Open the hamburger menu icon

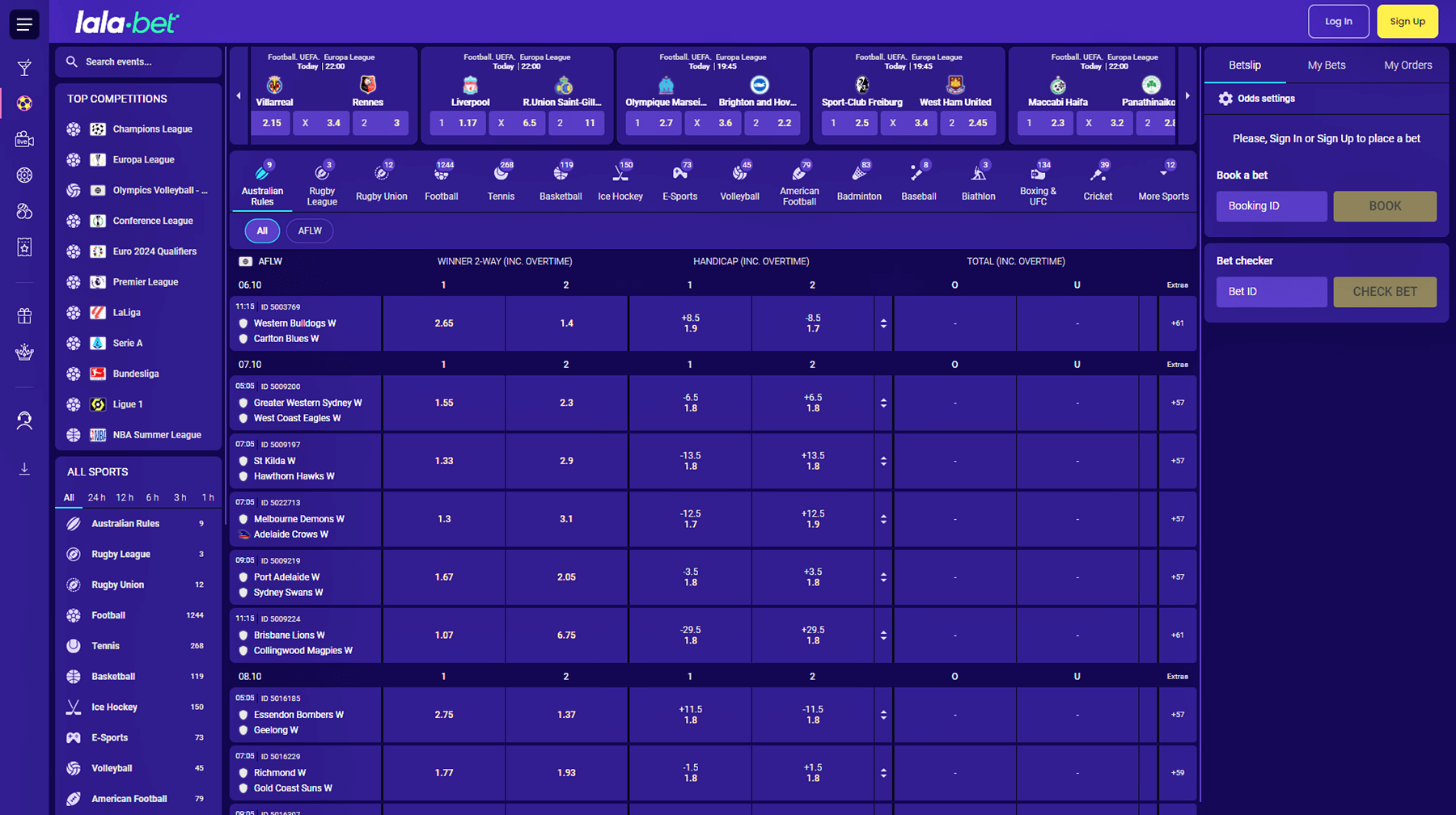[24, 24]
